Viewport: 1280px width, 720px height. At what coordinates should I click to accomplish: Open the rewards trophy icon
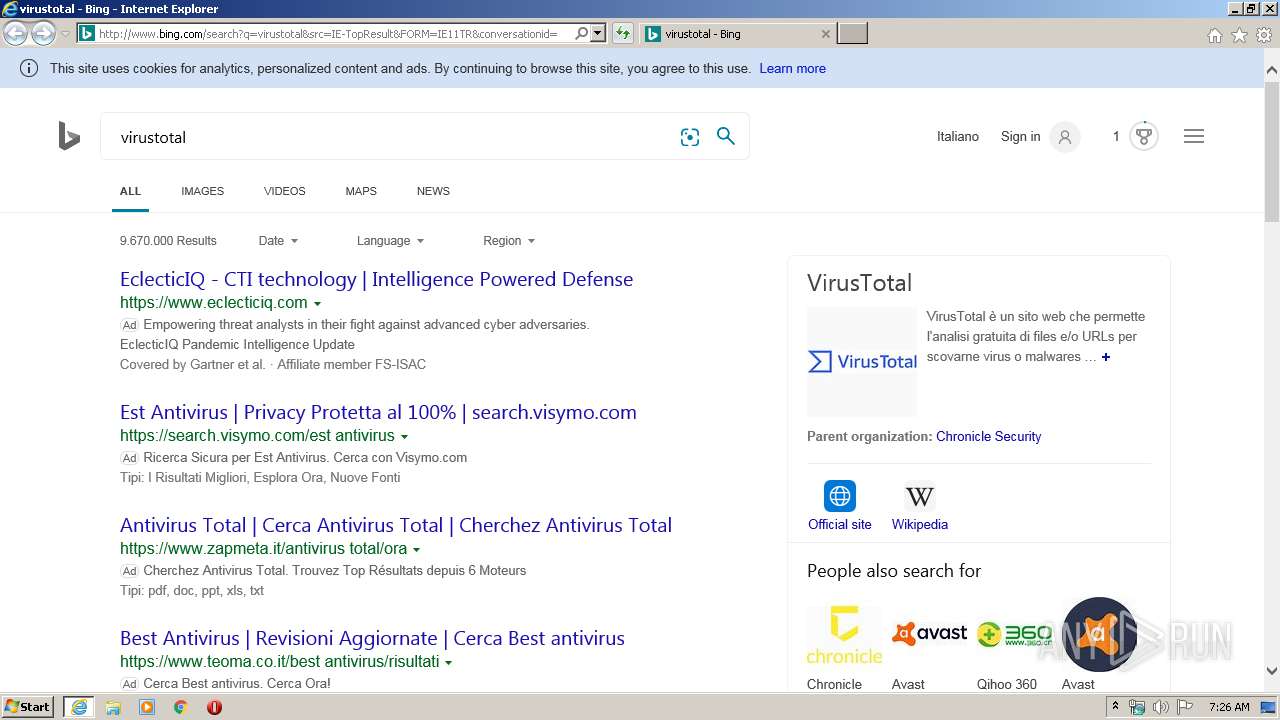point(1144,136)
